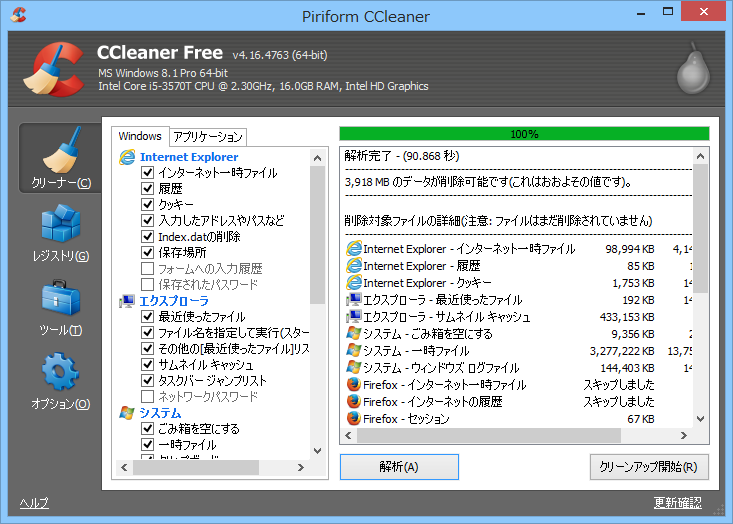Click right arrow of results horizontal scrollbar
733x524 pixels.
[x=683, y=436]
